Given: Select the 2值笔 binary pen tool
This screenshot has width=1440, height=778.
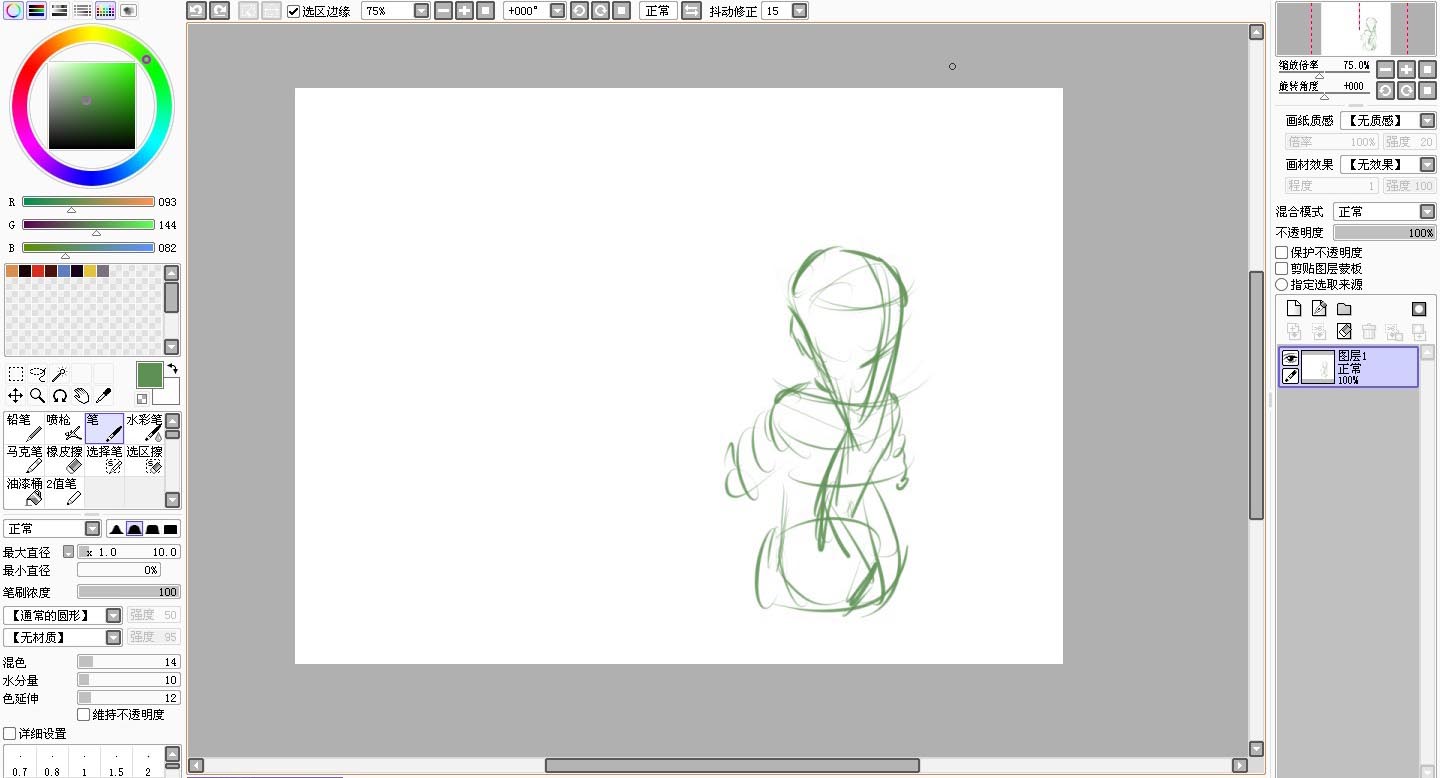Looking at the screenshot, I should coord(64,491).
